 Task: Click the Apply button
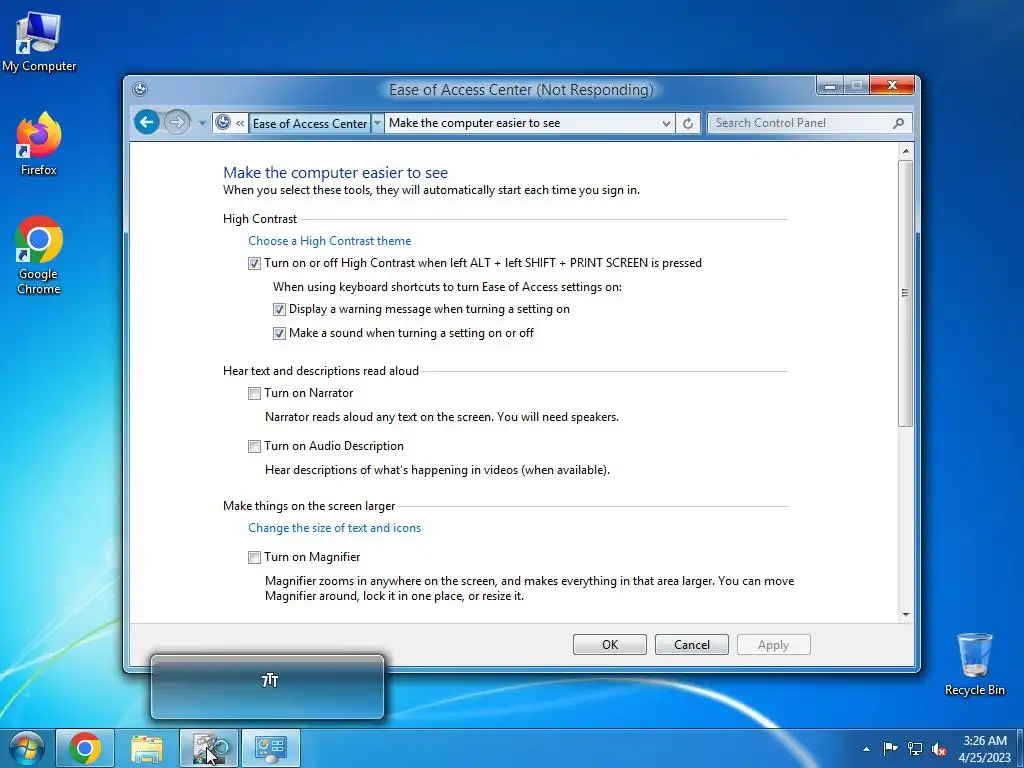(774, 645)
